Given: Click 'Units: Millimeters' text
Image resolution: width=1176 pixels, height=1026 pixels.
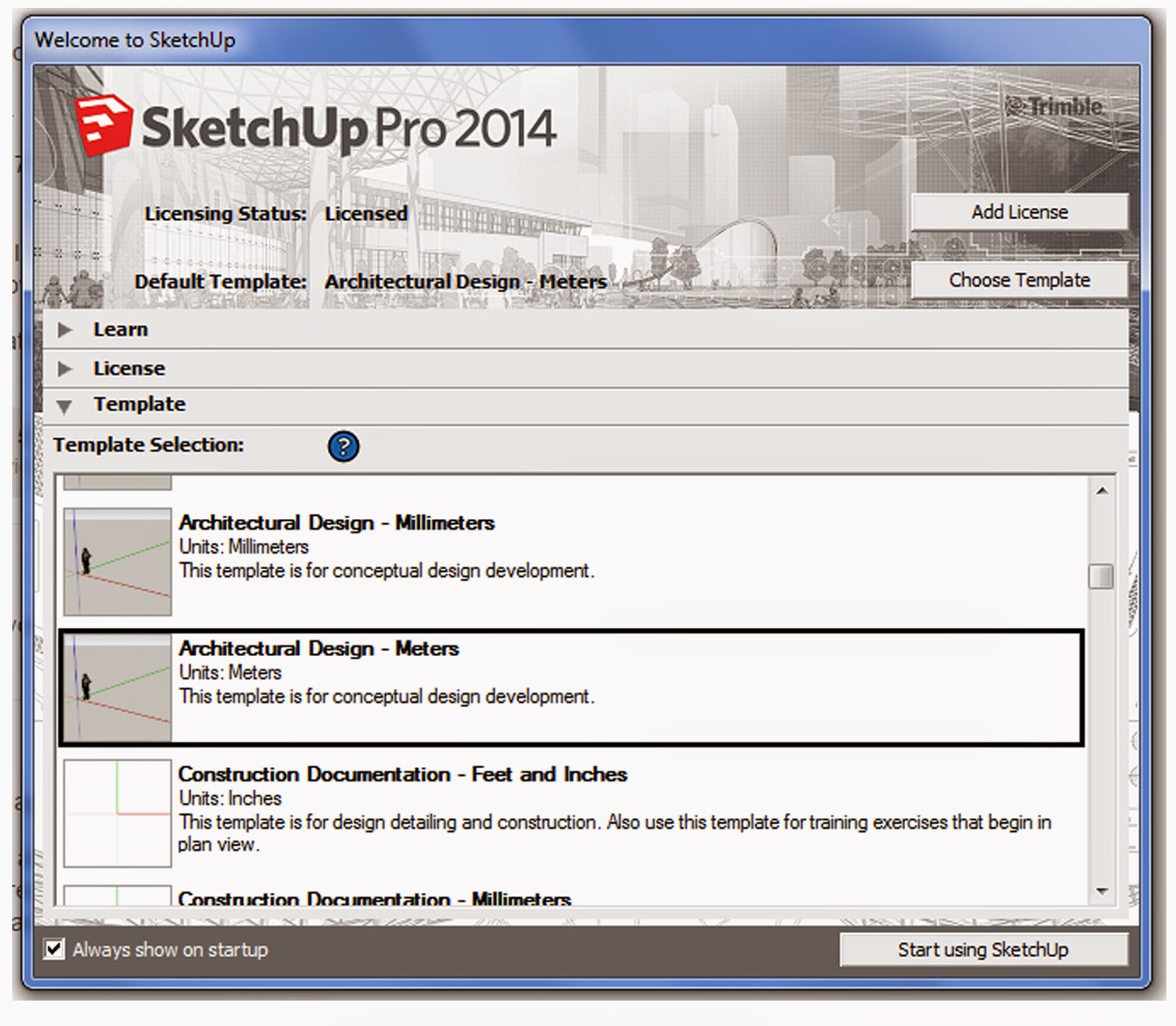Looking at the screenshot, I should [244, 547].
